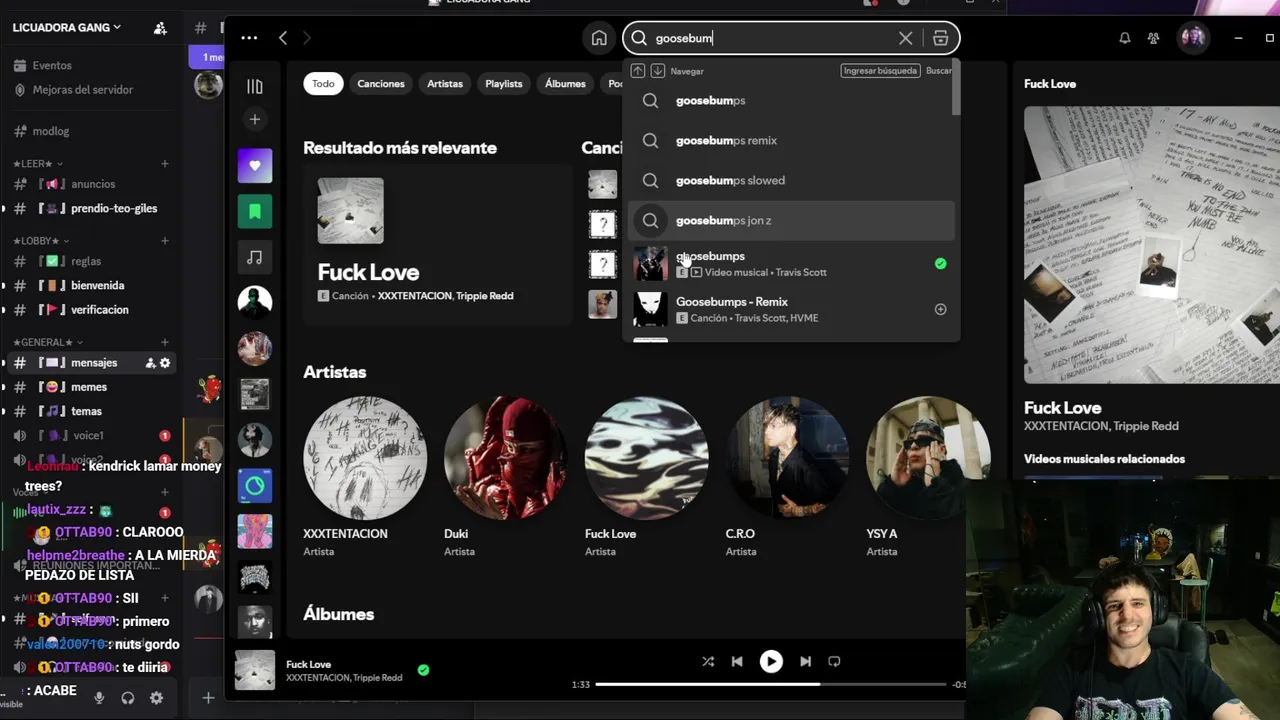This screenshot has height=720, width=1280.
Task: Seek on the song progress bar
Action: [x=771, y=685]
